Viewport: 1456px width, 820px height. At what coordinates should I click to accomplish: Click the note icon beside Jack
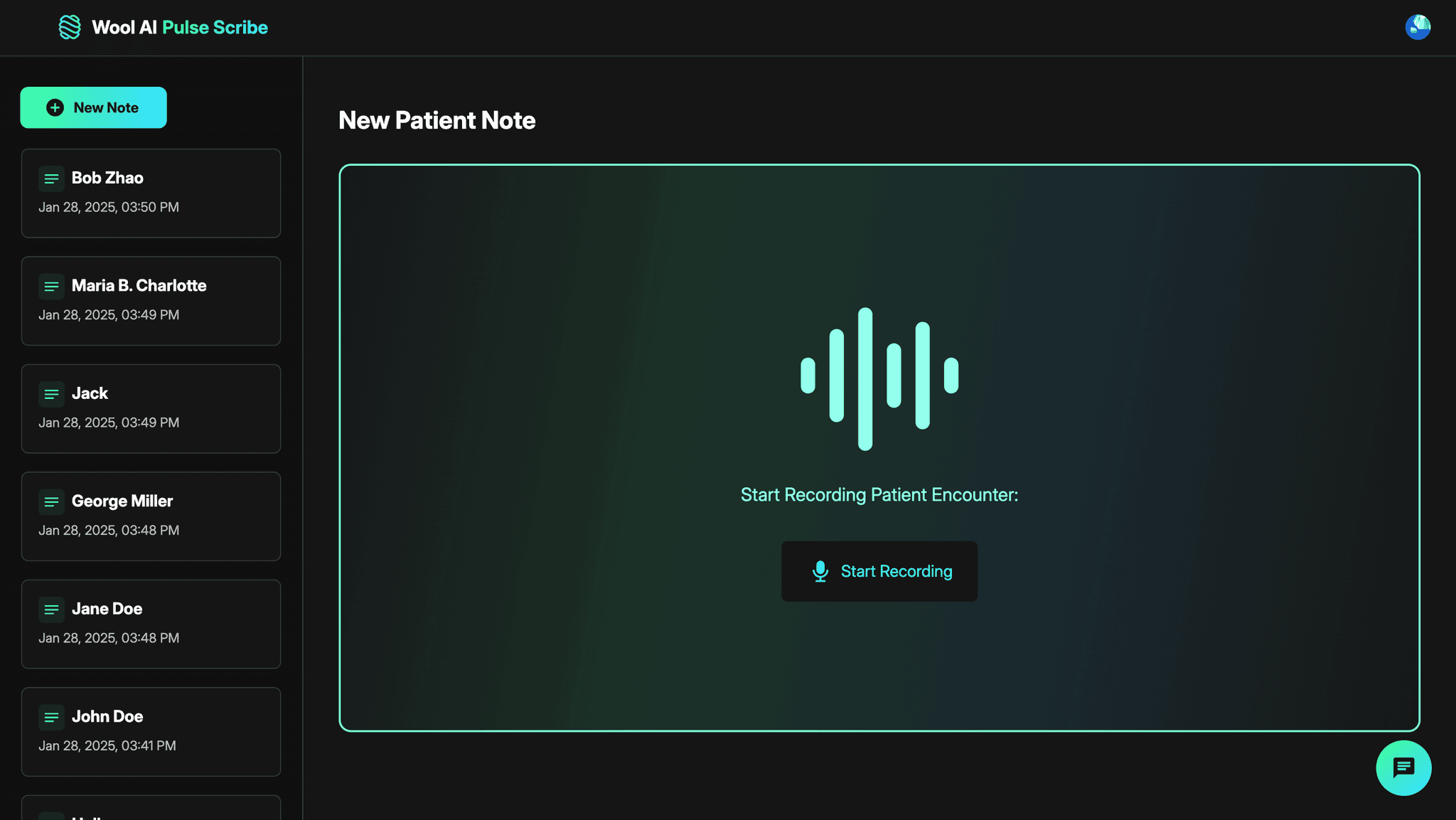pyautogui.click(x=51, y=394)
